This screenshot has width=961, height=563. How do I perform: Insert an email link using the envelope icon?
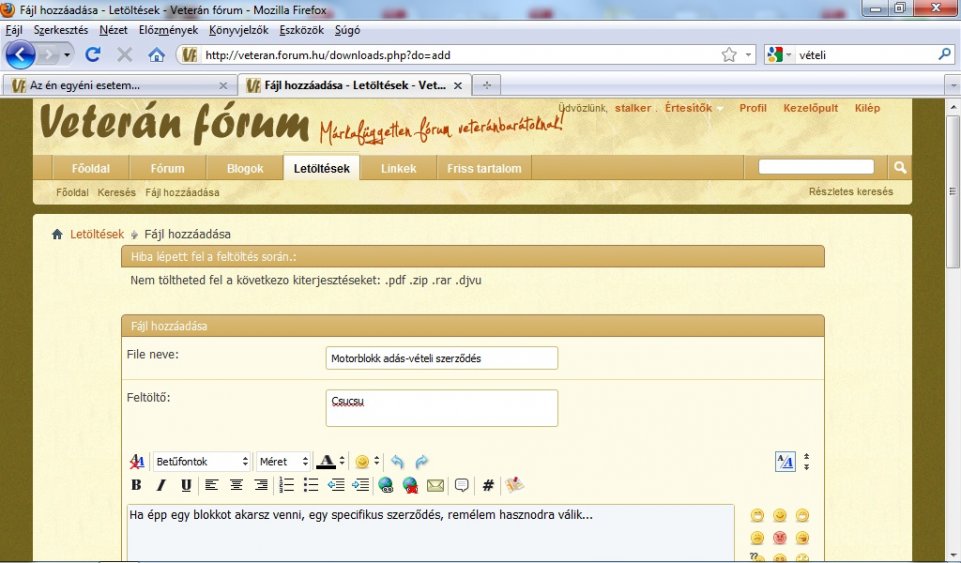click(x=435, y=485)
